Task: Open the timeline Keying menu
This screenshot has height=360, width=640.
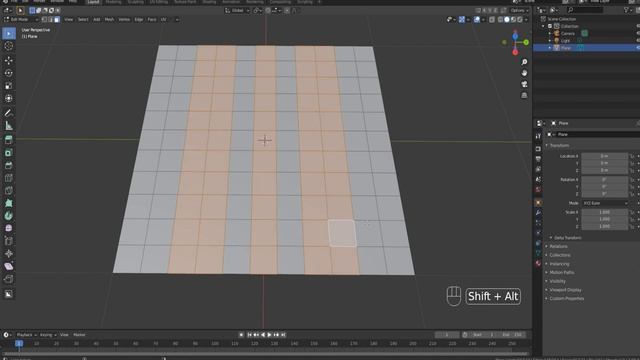Action: click(x=47, y=335)
